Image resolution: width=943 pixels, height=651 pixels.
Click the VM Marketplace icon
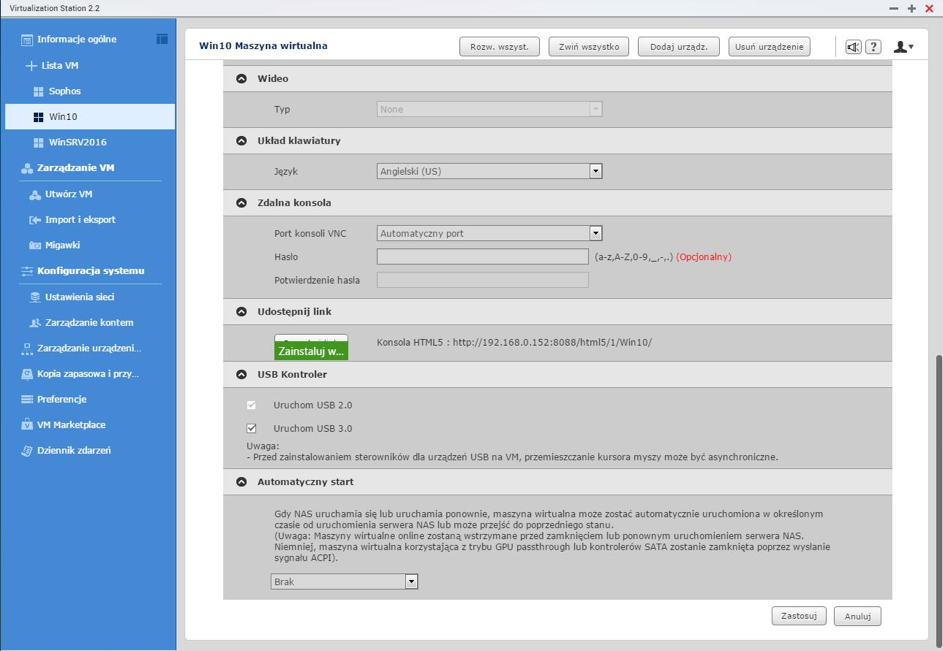tap(27, 425)
